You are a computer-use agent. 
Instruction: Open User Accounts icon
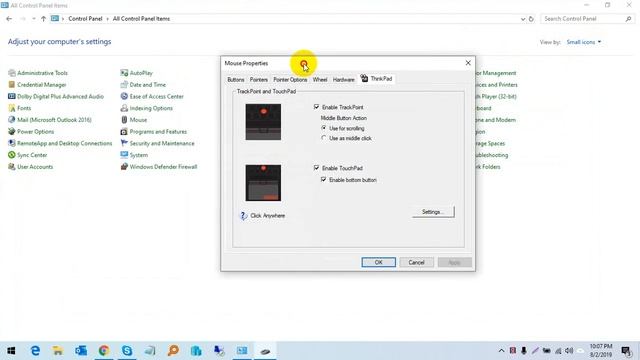pyautogui.click(x=12, y=167)
